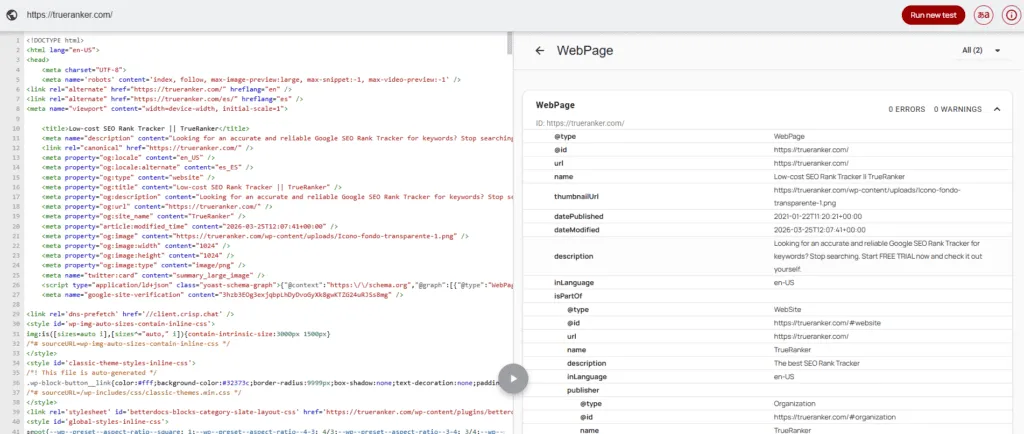Image resolution: width=1024 pixels, height=434 pixels.
Task: Click the meta charset UTF-8 line
Action: 84,69
